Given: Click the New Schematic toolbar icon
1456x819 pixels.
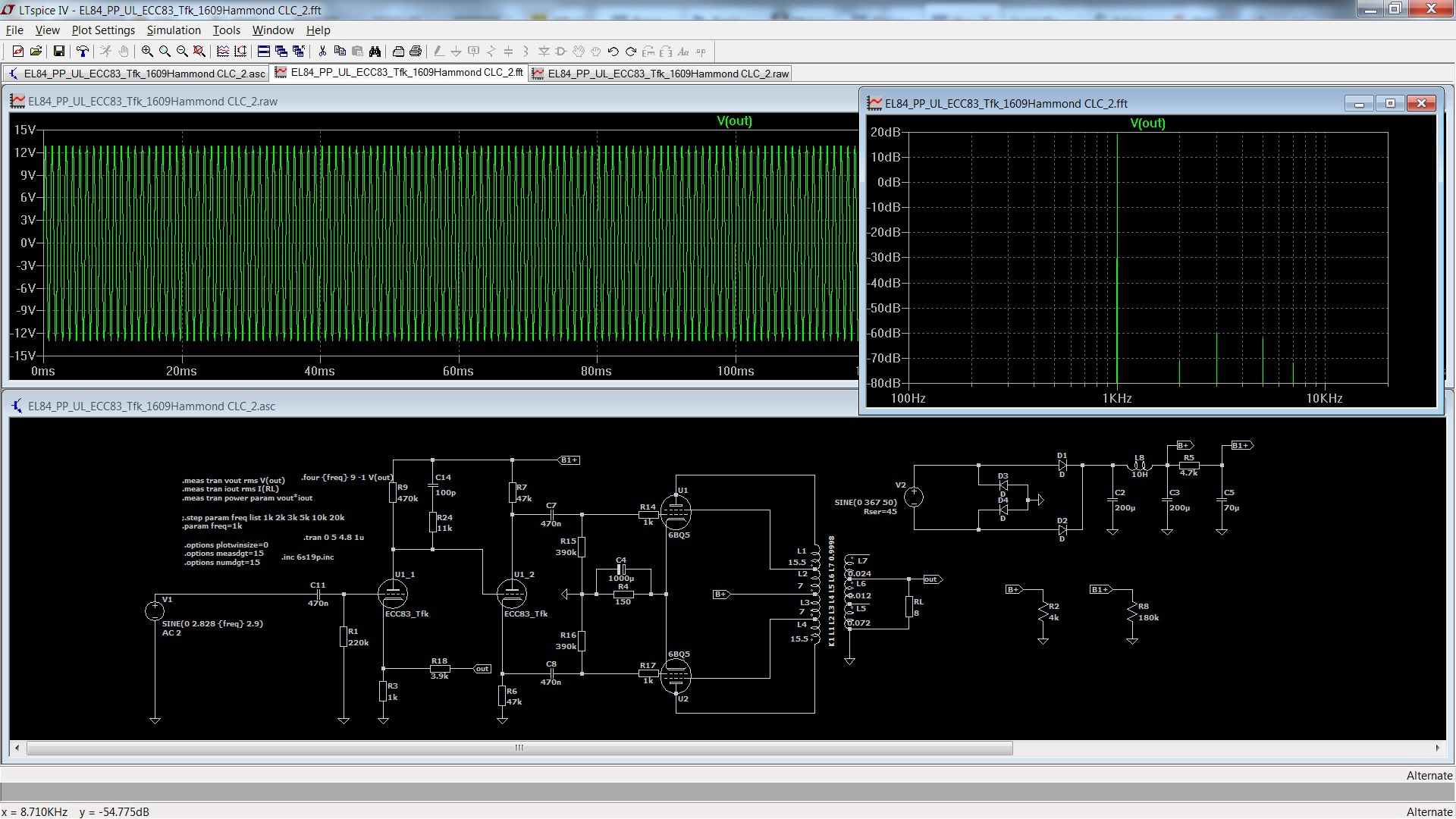Looking at the screenshot, I should pyautogui.click(x=18, y=52).
